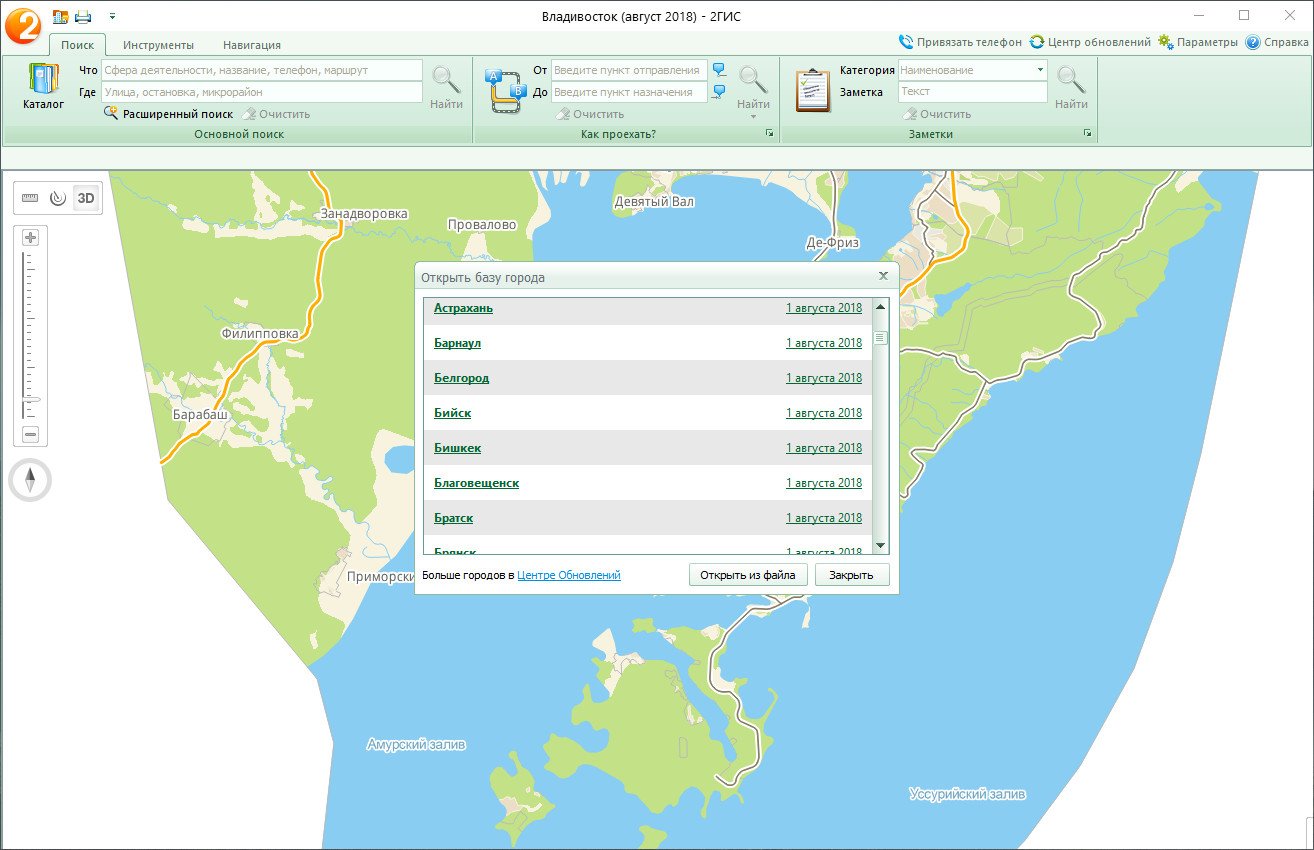Open the Барнаул city link
The height and width of the screenshot is (850, 1314).
[457, 343]
